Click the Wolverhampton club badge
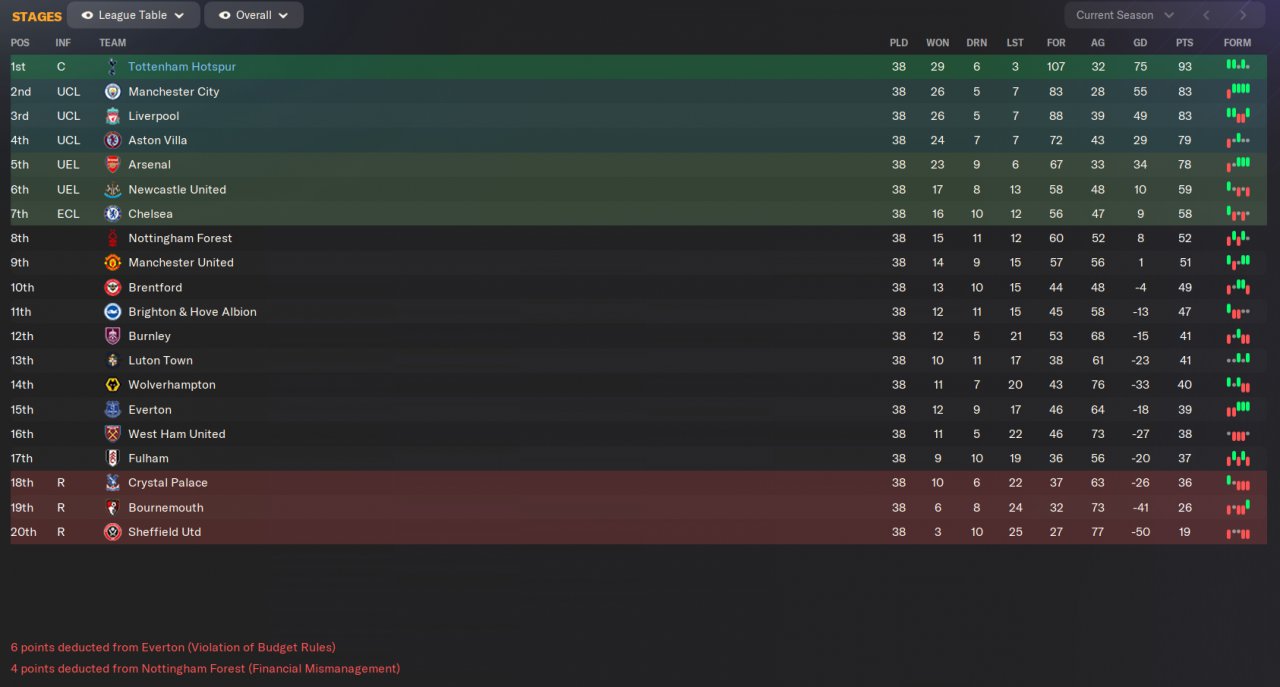This screenshot has height=687, width=1280. (x=112, y=385)
